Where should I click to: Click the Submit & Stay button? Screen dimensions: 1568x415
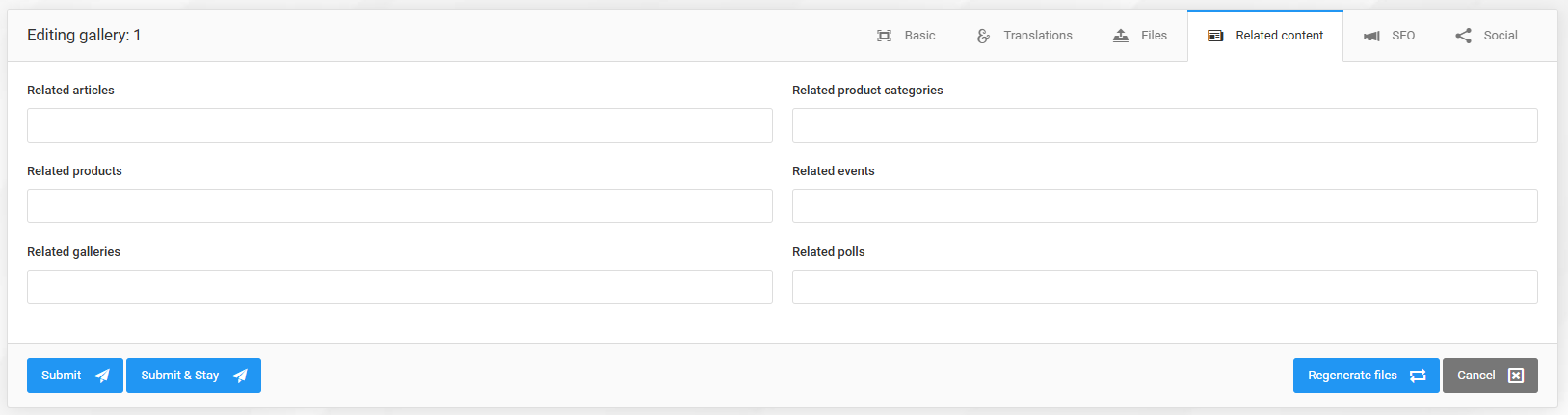point(194,376)
